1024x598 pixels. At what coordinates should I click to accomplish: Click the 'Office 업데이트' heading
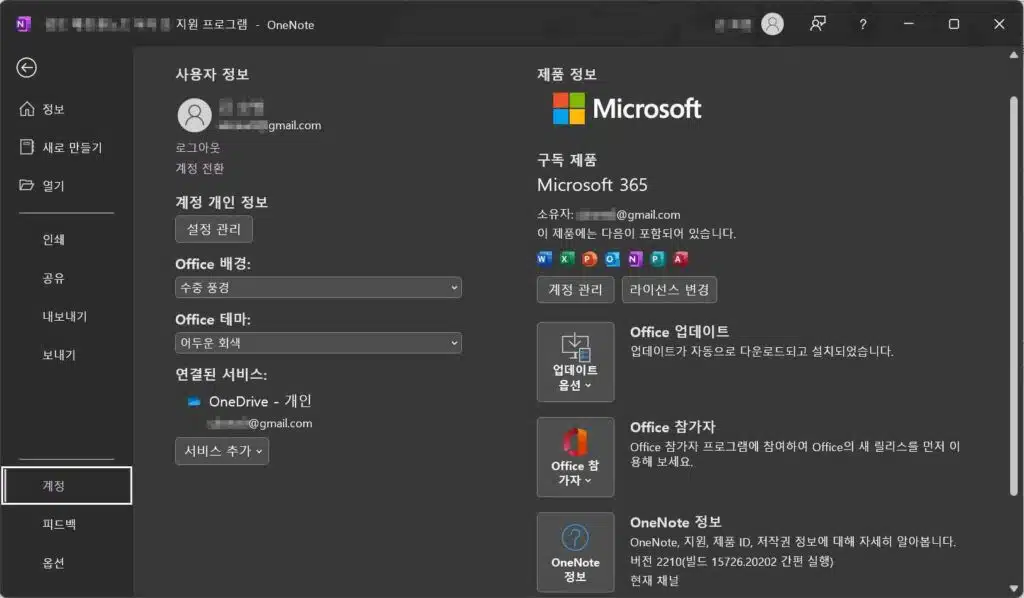click(x=679, y=332)
